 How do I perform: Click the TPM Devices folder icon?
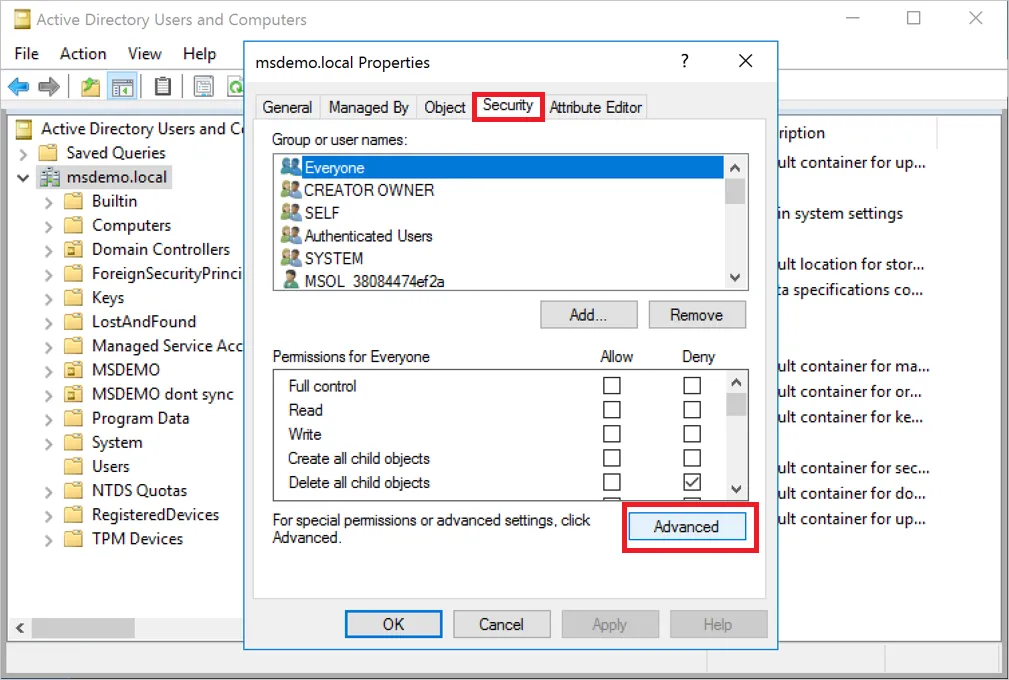click(x=73, y=538)
